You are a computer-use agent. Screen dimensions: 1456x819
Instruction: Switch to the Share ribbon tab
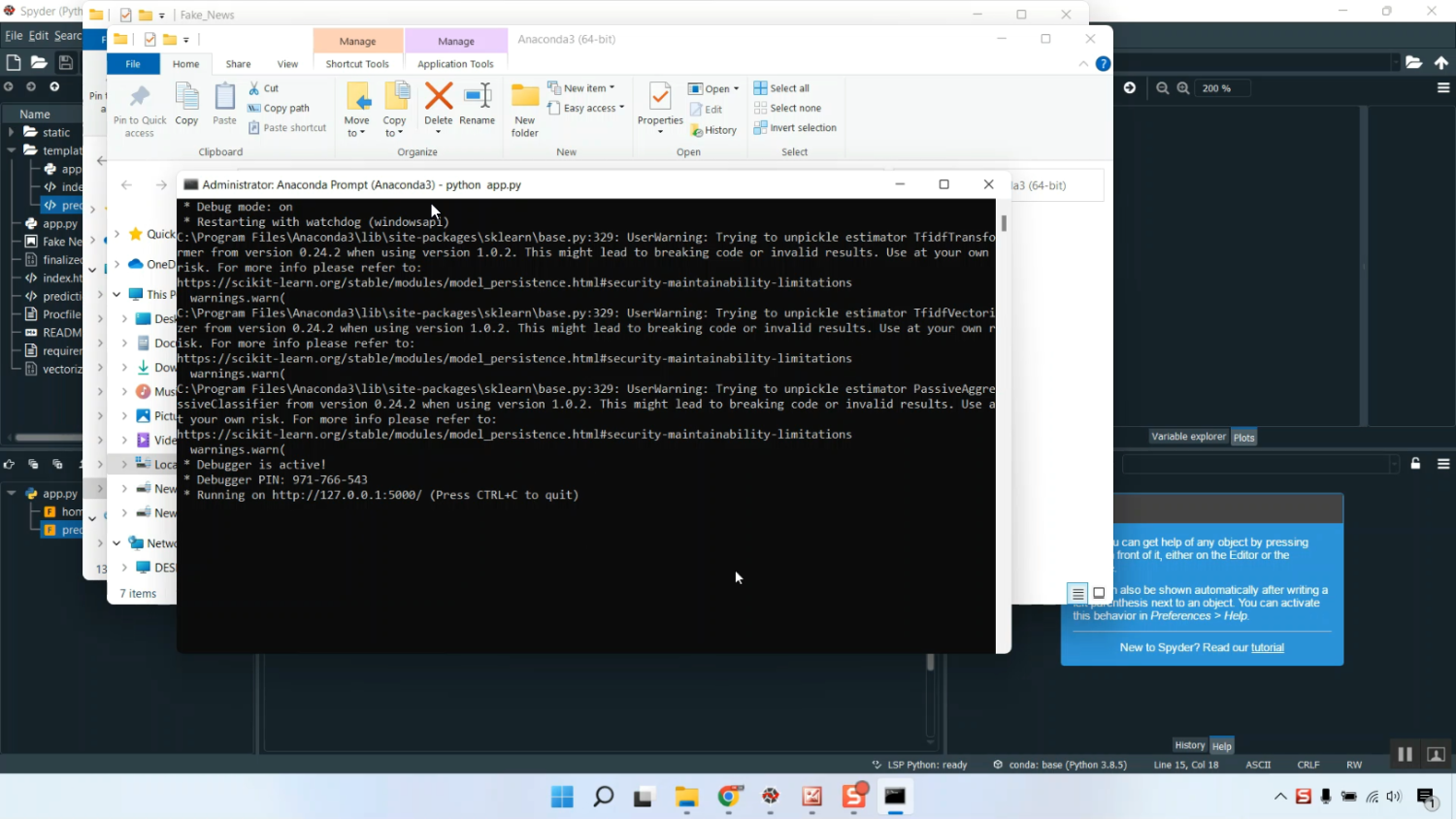tap(238, 63)
